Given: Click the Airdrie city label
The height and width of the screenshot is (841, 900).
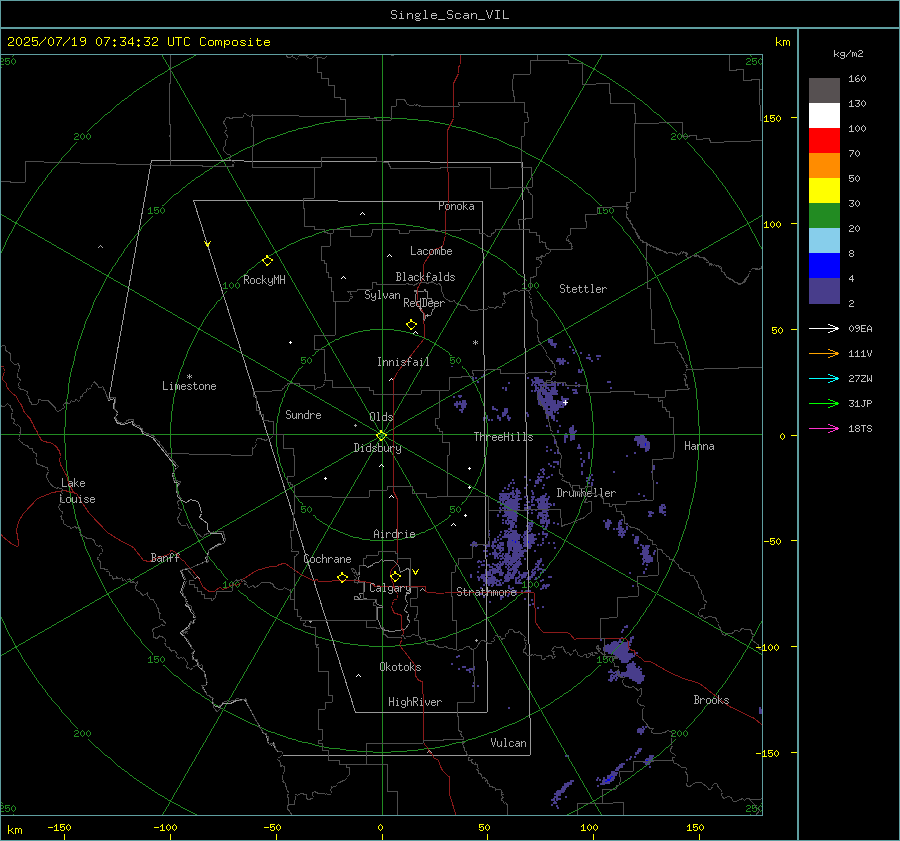Looking at the screenshot, I should tap(394, 534).
